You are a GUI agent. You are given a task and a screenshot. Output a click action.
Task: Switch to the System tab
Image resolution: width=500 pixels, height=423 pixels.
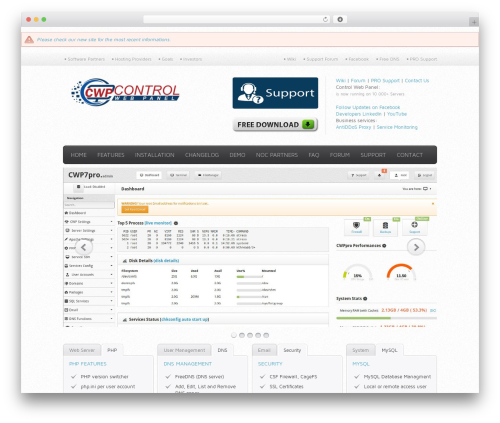tap(361, 350)
